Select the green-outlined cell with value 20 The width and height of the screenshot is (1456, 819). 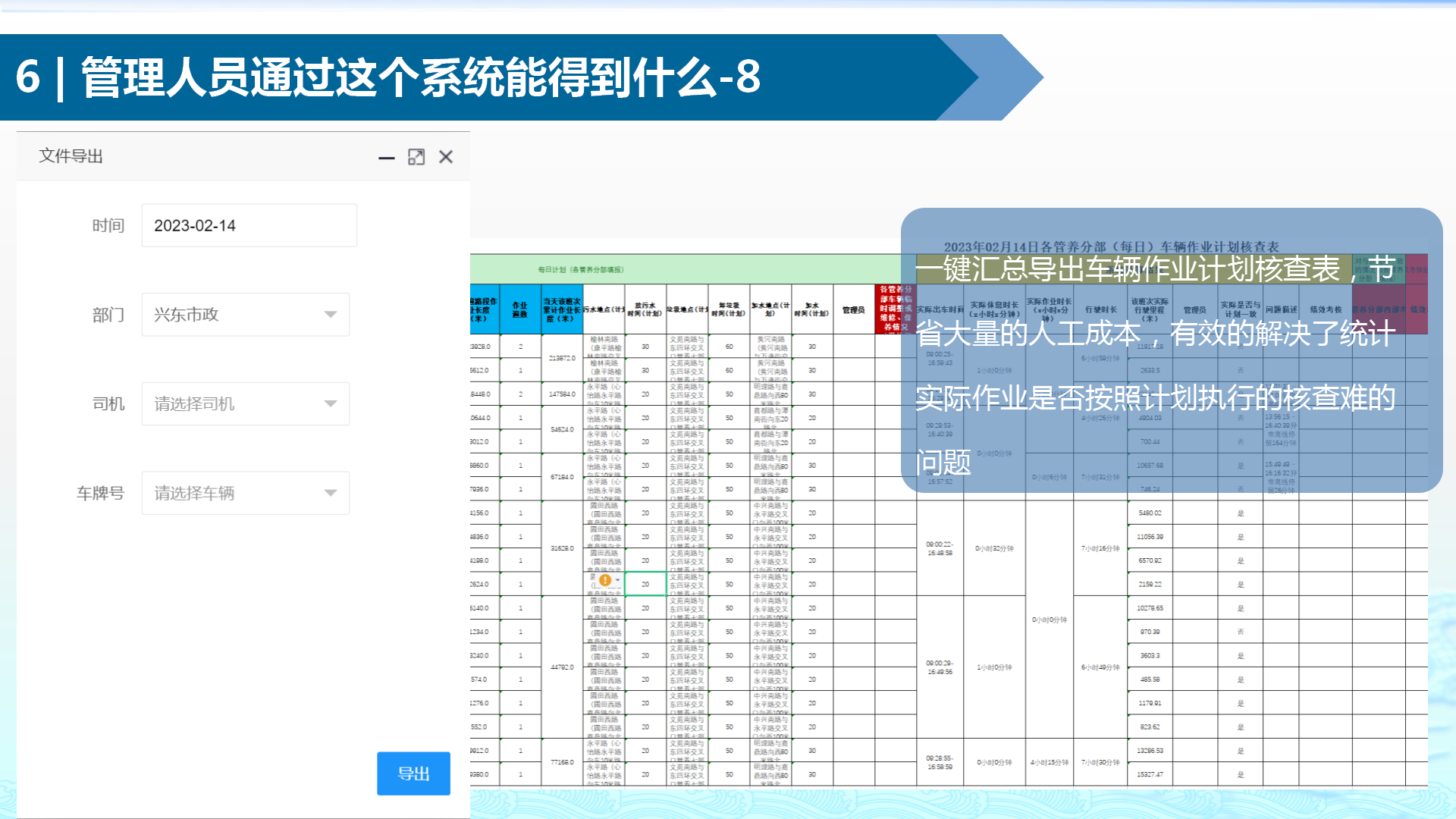pyautogui.click(x=645, y=585)
